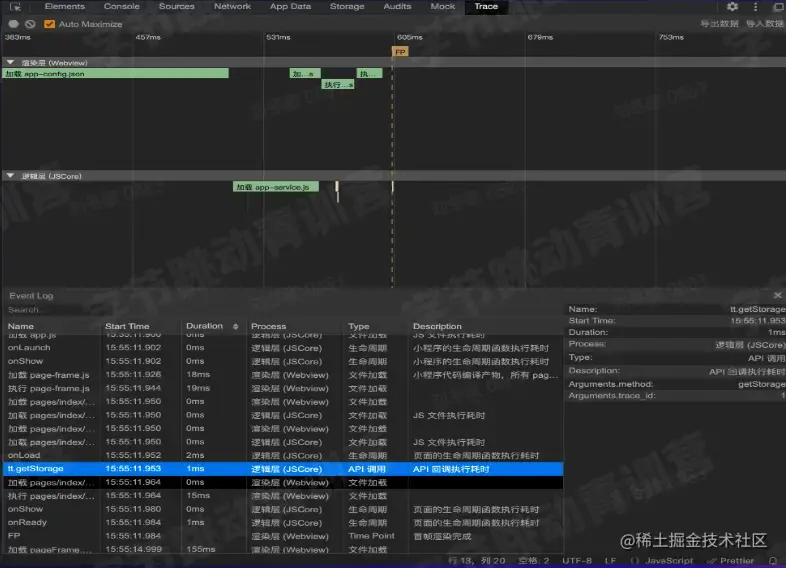The height and width of the screenshot is (568, 786).
Task: Click the Time Point type cell
Action: coord(371,536)
